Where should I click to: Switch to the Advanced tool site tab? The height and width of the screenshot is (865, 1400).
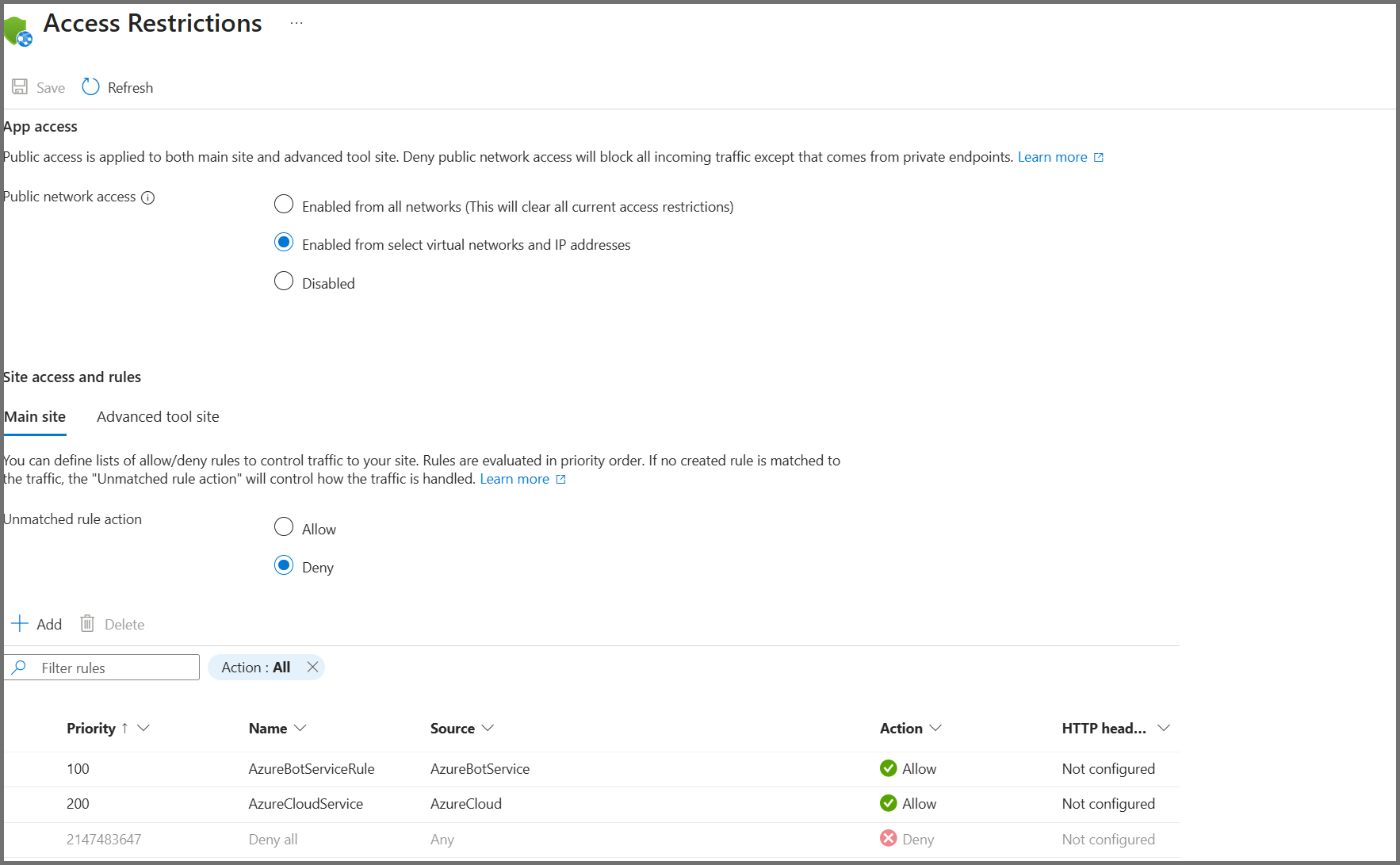(158, 417)
